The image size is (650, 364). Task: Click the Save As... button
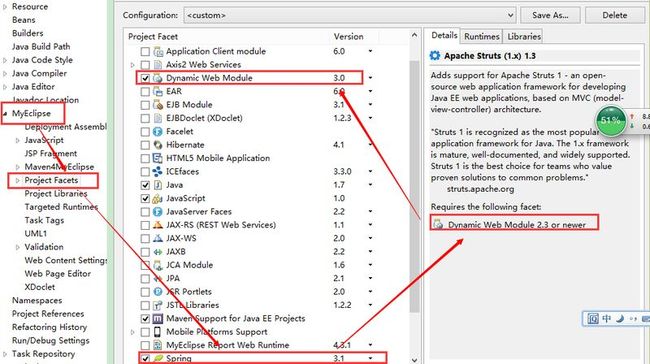[x=550, y=15]
